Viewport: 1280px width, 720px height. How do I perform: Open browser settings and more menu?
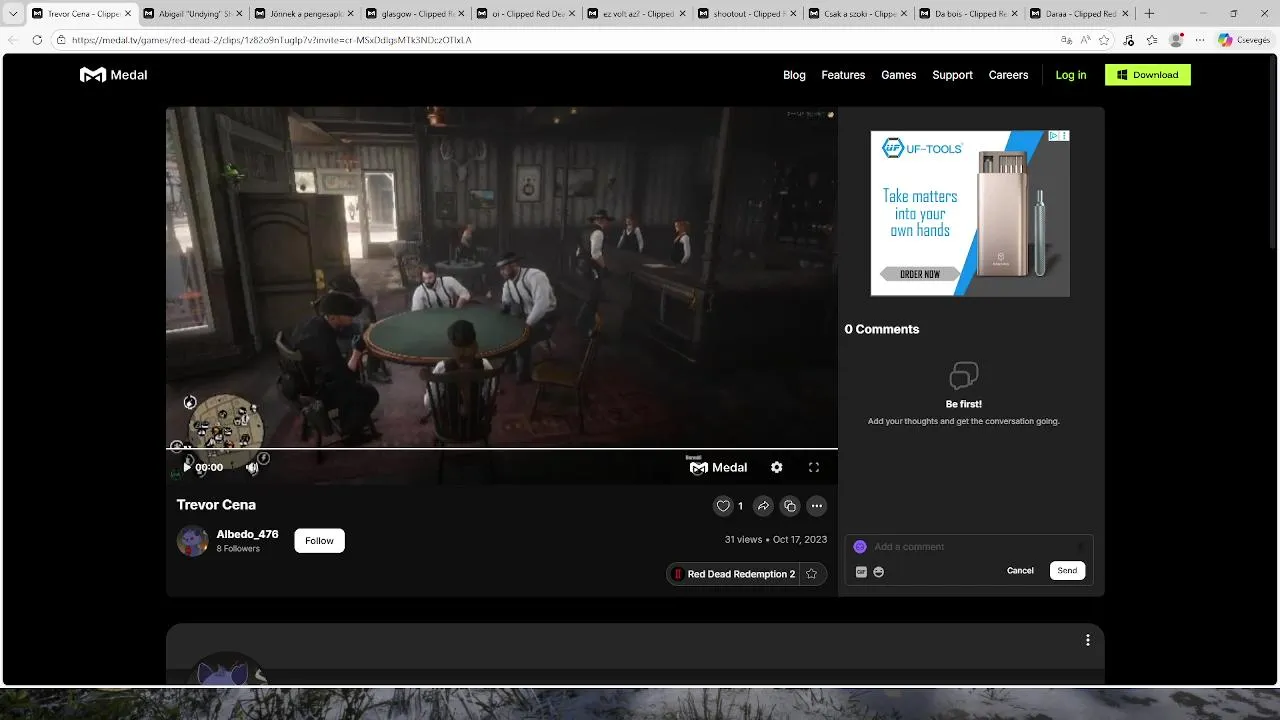(x=1199, y=40)
